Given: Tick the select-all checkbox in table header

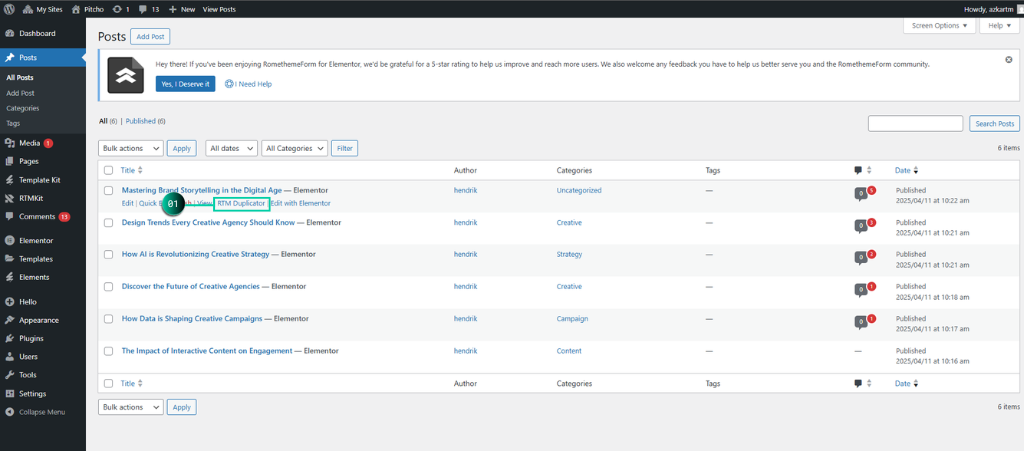Looking at the screenshot, I should pyautogui.click(x=109, y=170).
